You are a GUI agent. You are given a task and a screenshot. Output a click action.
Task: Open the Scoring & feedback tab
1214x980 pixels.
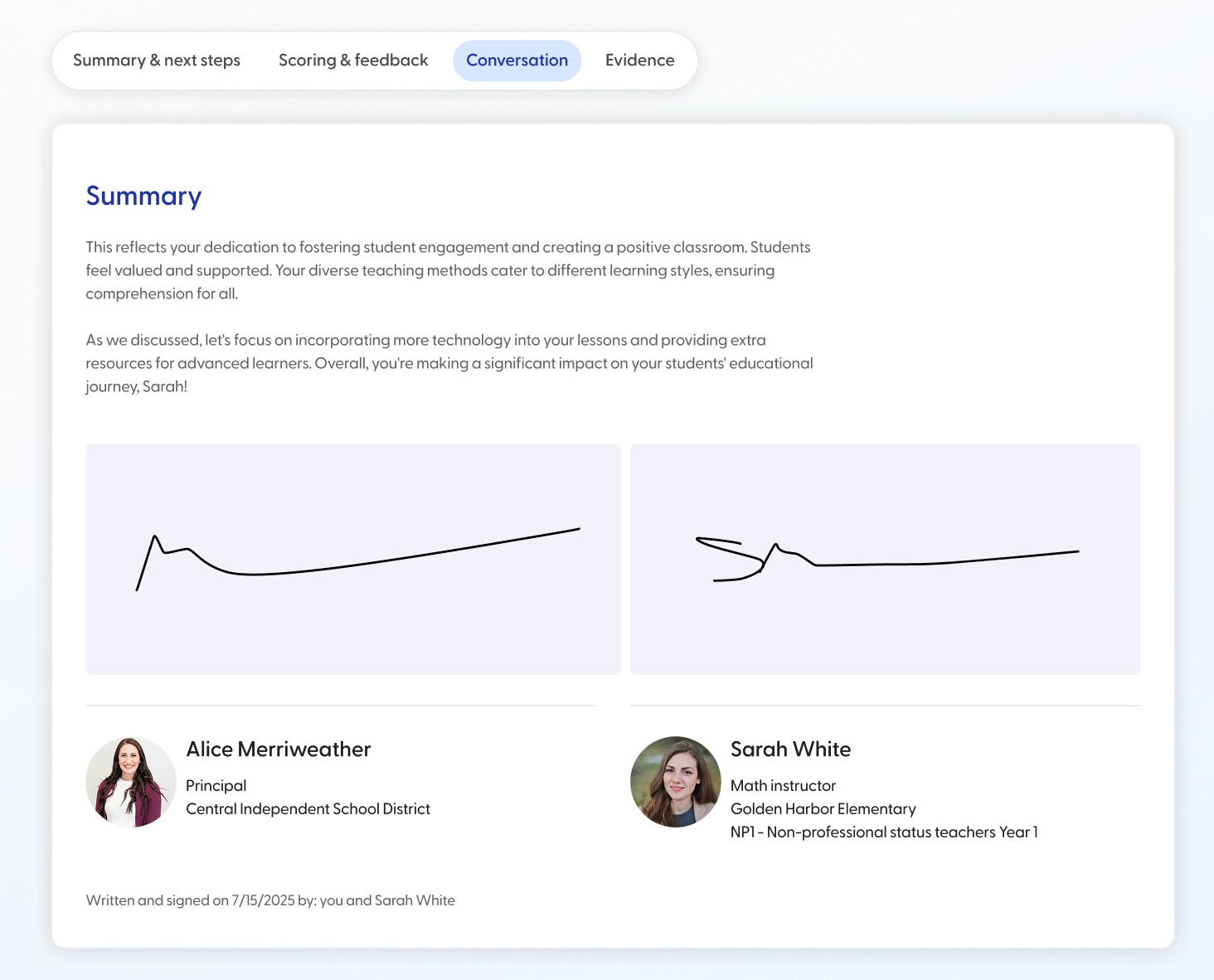point(353,60)
